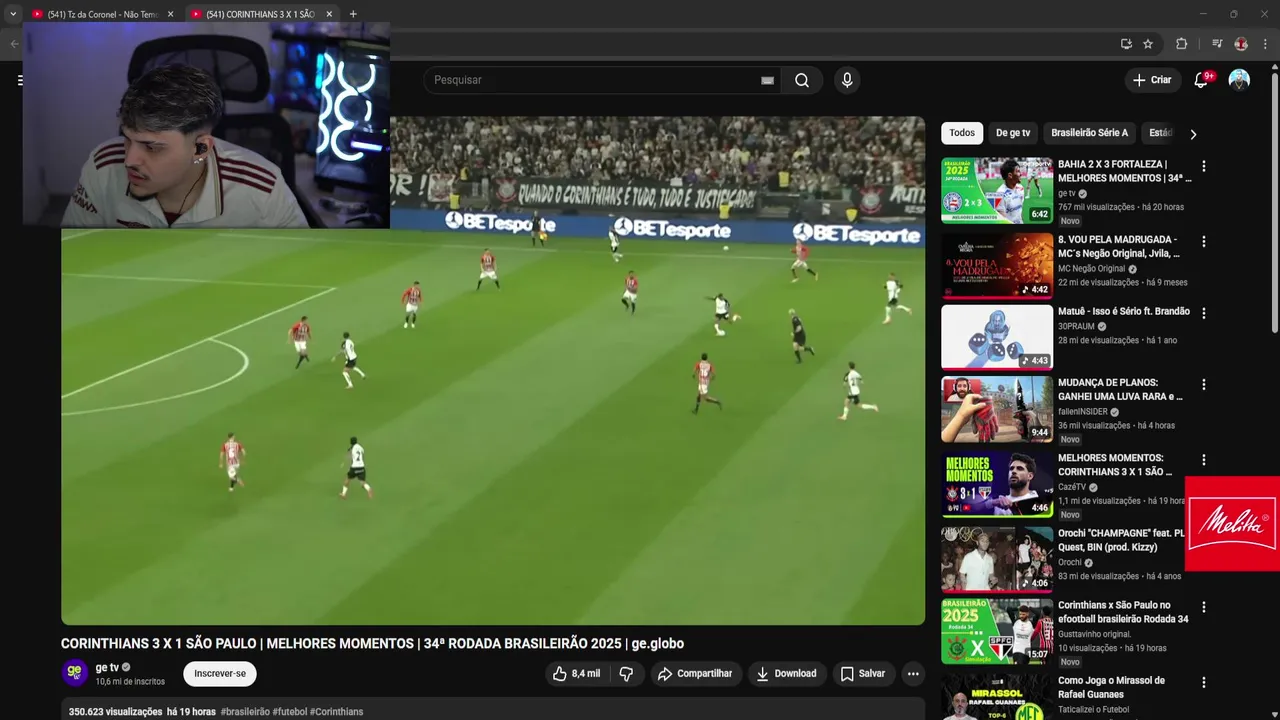This screenshot has width=1280, height=720.
Task: Open Corinthians x São Paulo efootball thumbnail
Action: pyautogui.click(x=997, y=631)
